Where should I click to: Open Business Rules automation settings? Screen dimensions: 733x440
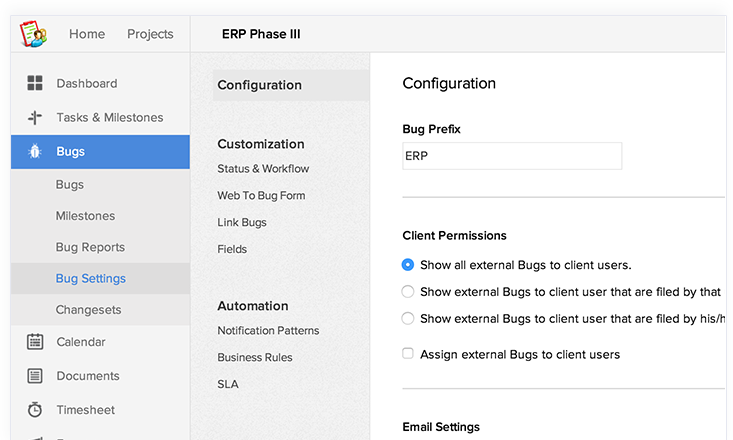tap(255, 357)
